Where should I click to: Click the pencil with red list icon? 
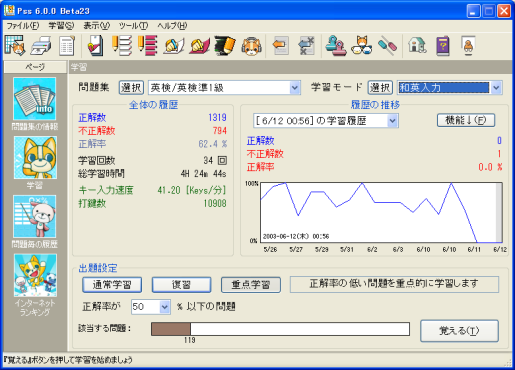pyautogui.click(x=148, y=46)
